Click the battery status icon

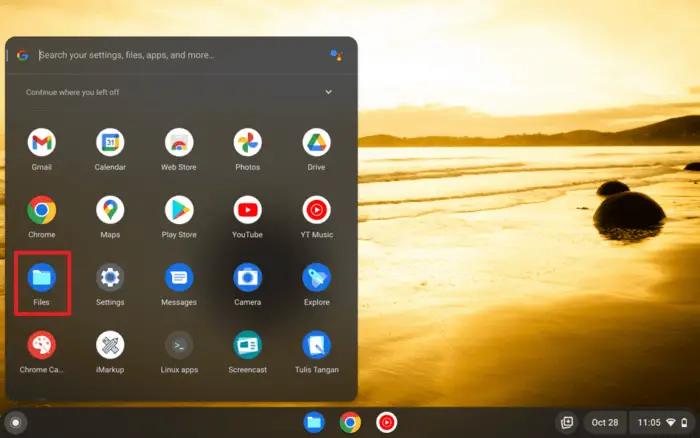pos(684,422)
